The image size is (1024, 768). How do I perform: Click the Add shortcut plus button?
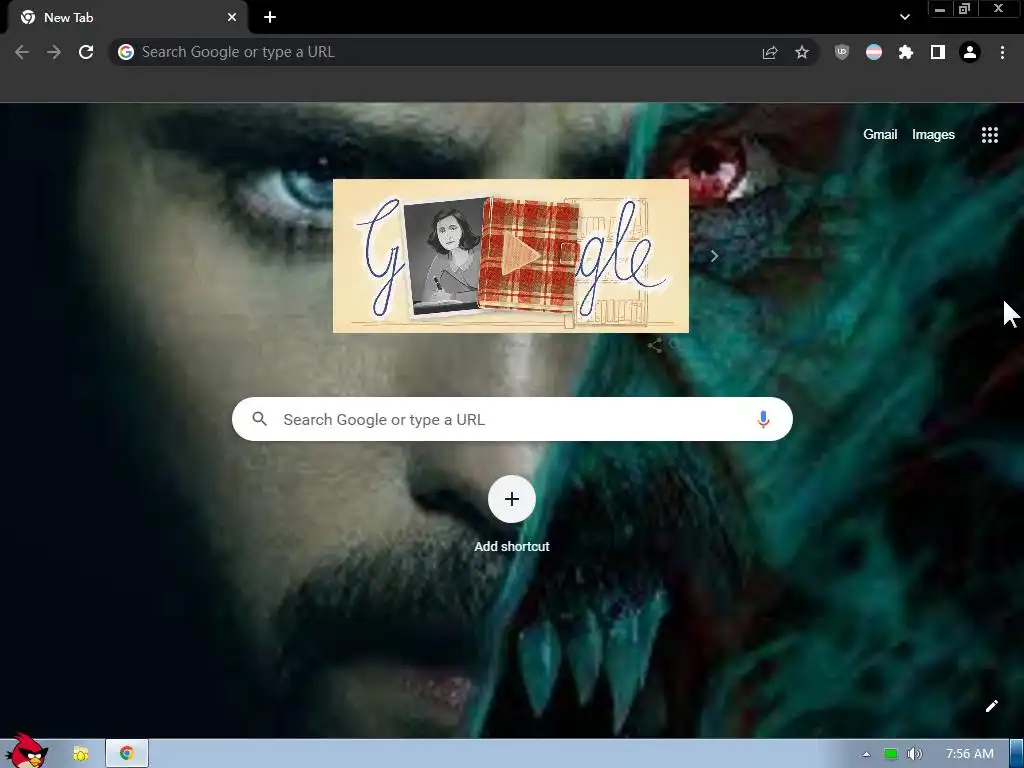pos(512,500)
